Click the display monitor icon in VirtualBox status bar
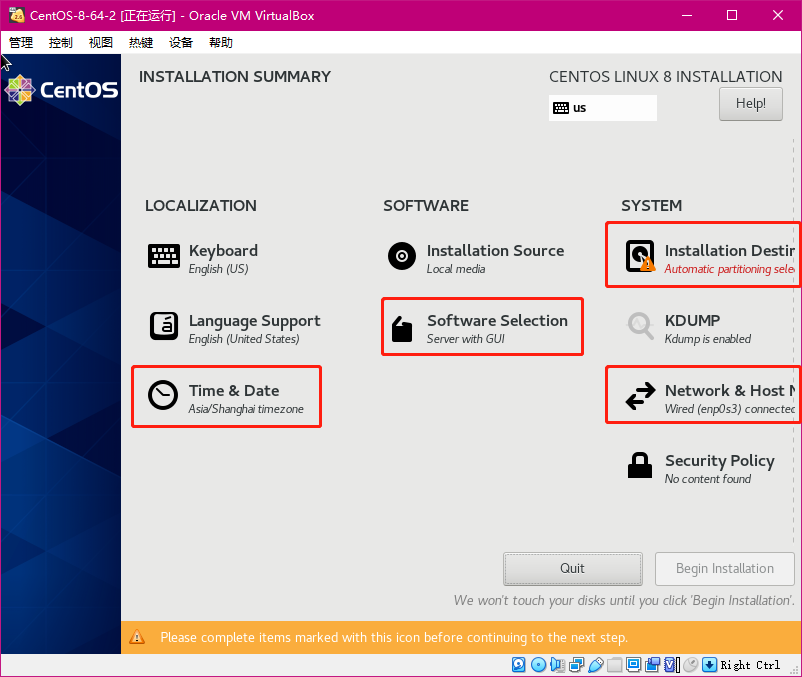Viewport: 802px width, 677px height. coord(633,665)
